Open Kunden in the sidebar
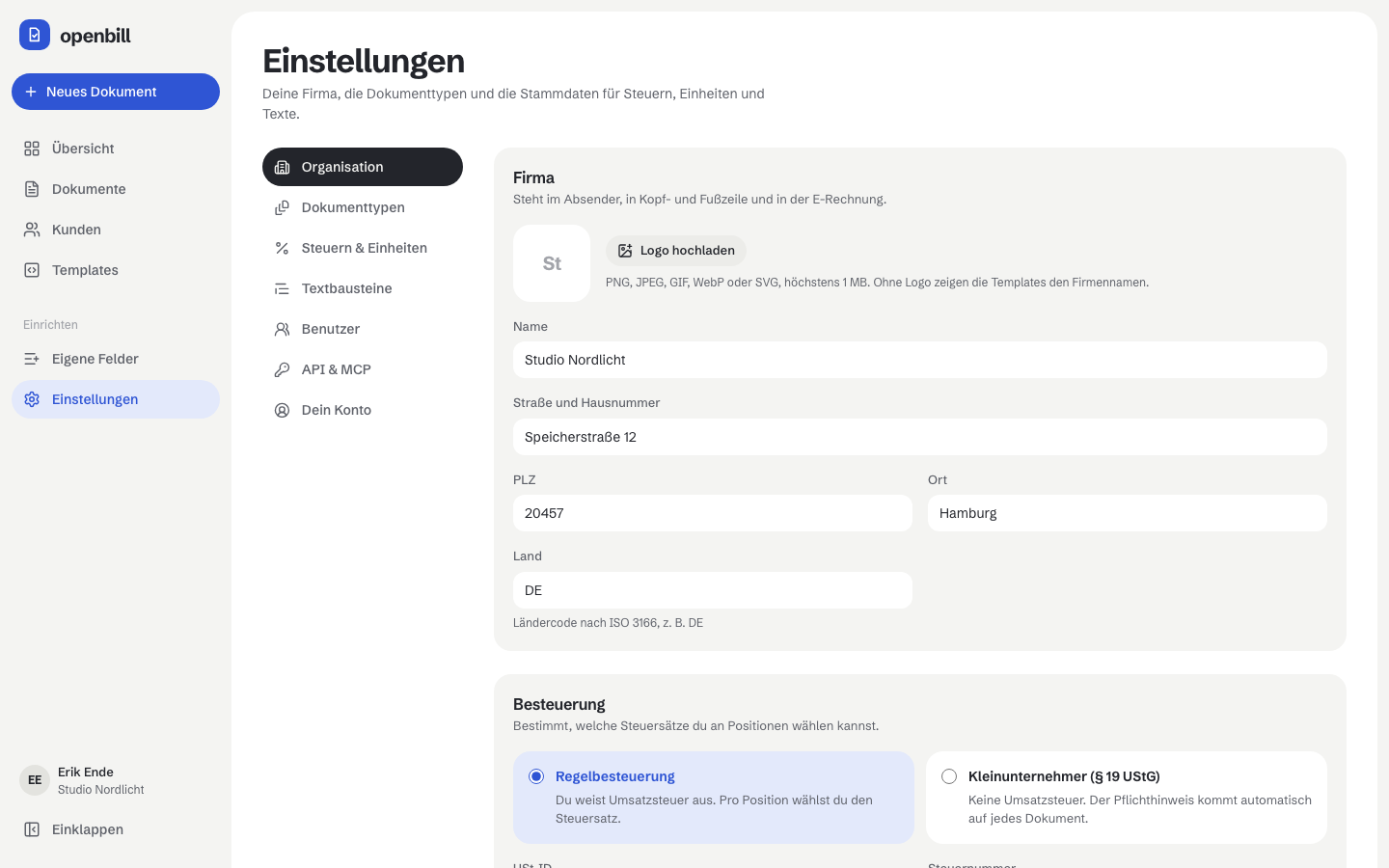Screen dimensions: 1389x868 coord(116,230)
